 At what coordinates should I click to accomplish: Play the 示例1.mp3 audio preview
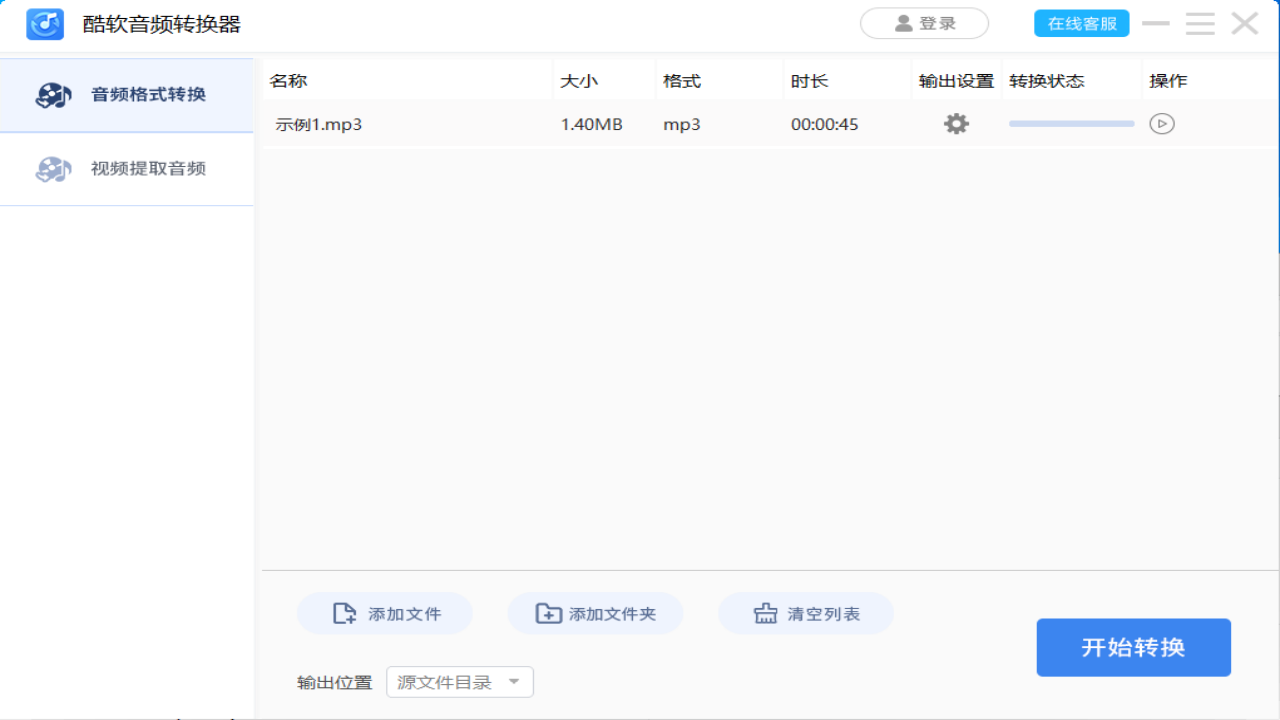1162,123
